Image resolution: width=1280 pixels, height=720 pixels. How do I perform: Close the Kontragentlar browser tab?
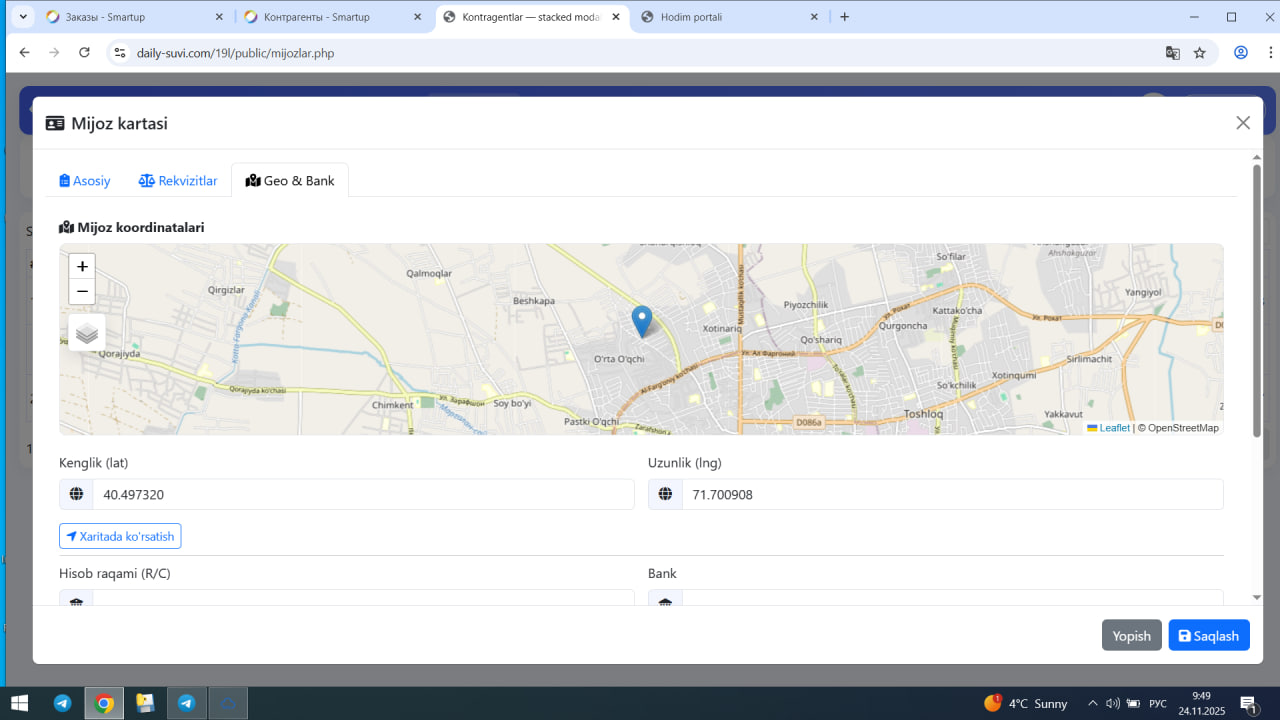pos(616,17)
